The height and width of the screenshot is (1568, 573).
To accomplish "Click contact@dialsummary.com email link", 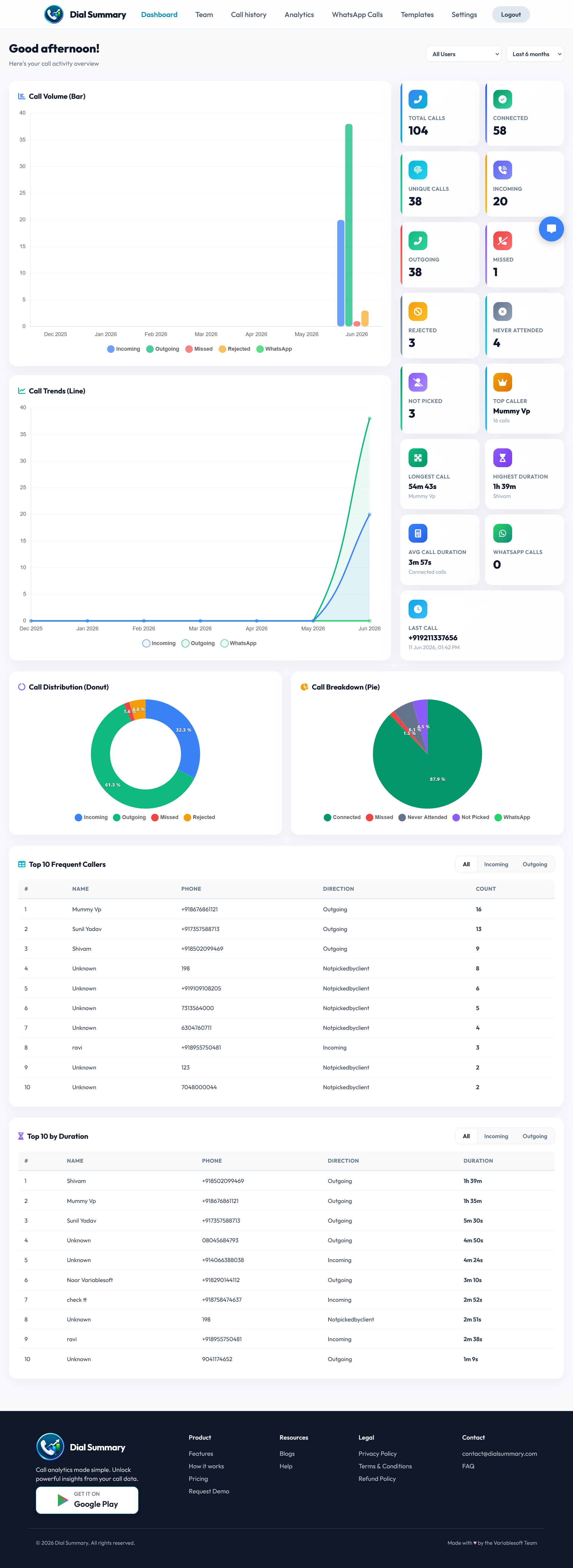I will click(x=499, y=1454).
